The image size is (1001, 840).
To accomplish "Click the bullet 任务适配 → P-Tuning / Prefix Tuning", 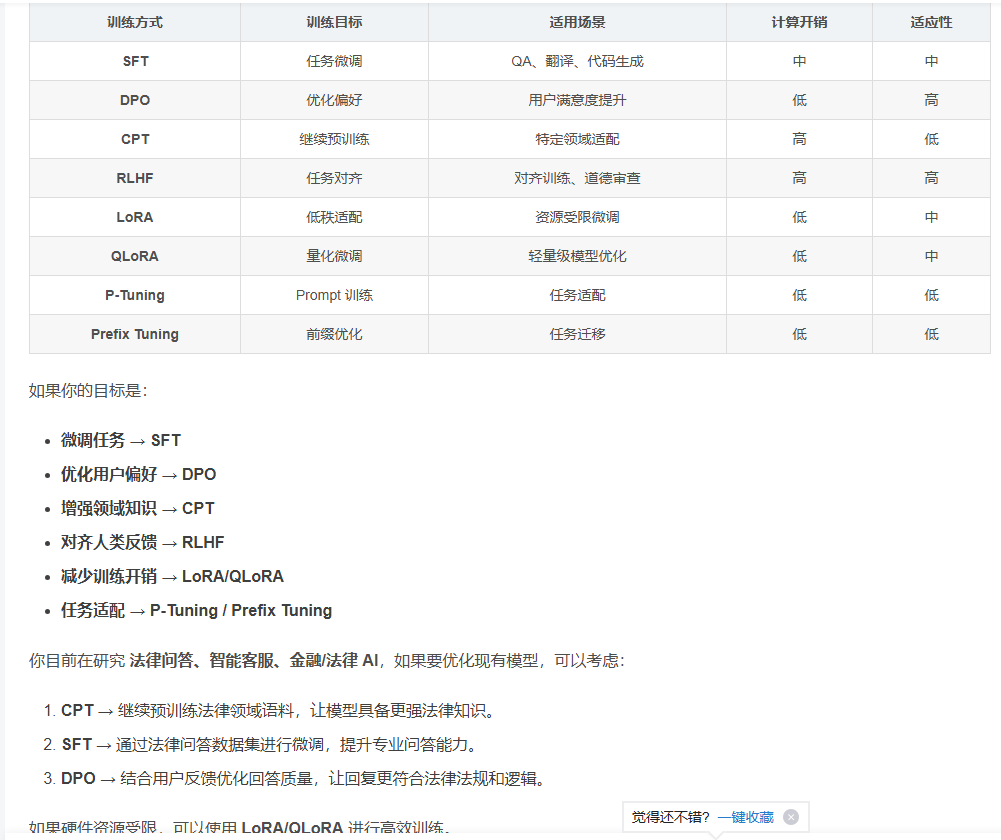I will point(197,610).
